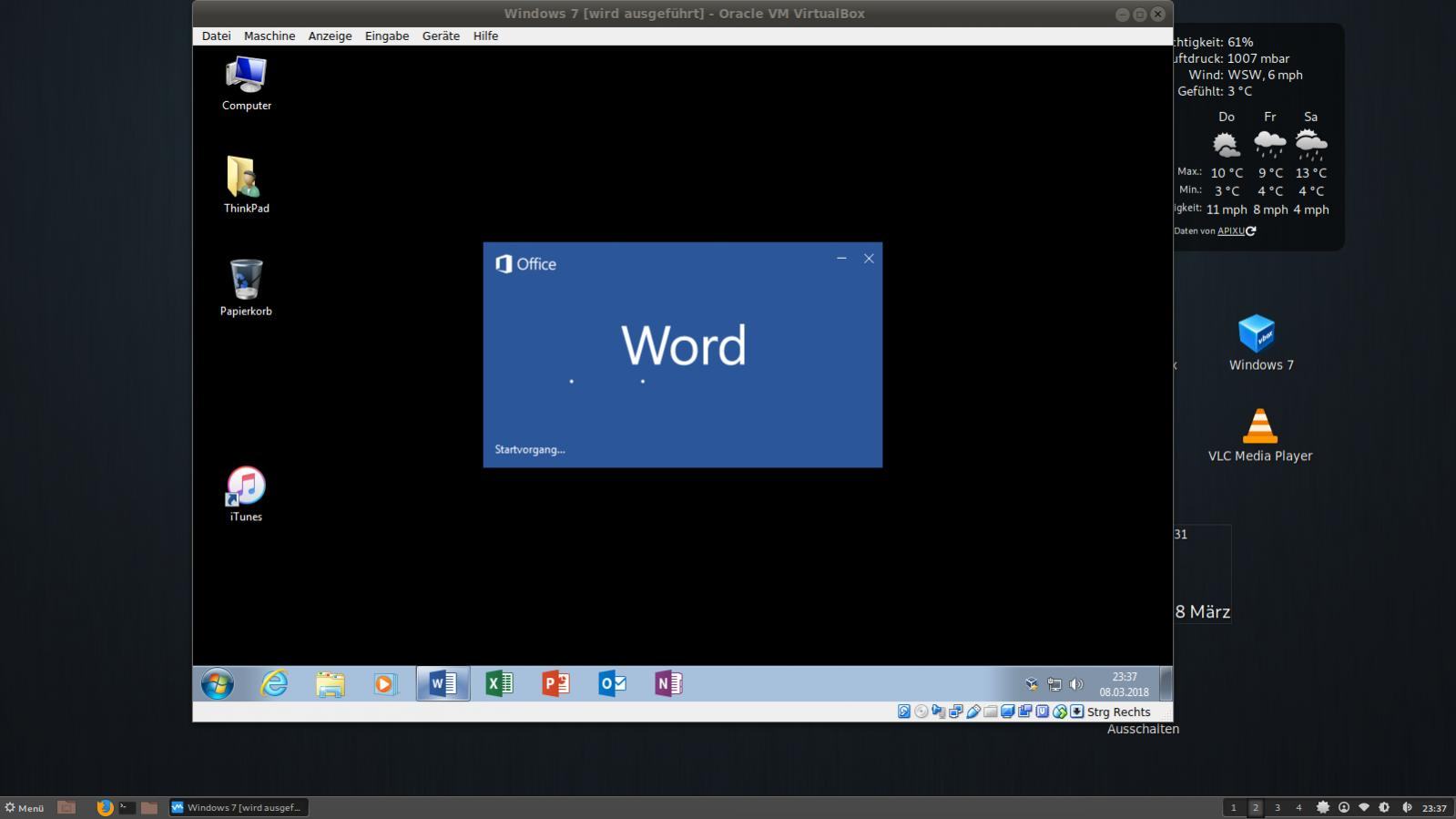Viewport: 1456px width, 819px height.
Task: Click the Ausschalten label on the Linux desktop
Action: [x=1143, y=729]
